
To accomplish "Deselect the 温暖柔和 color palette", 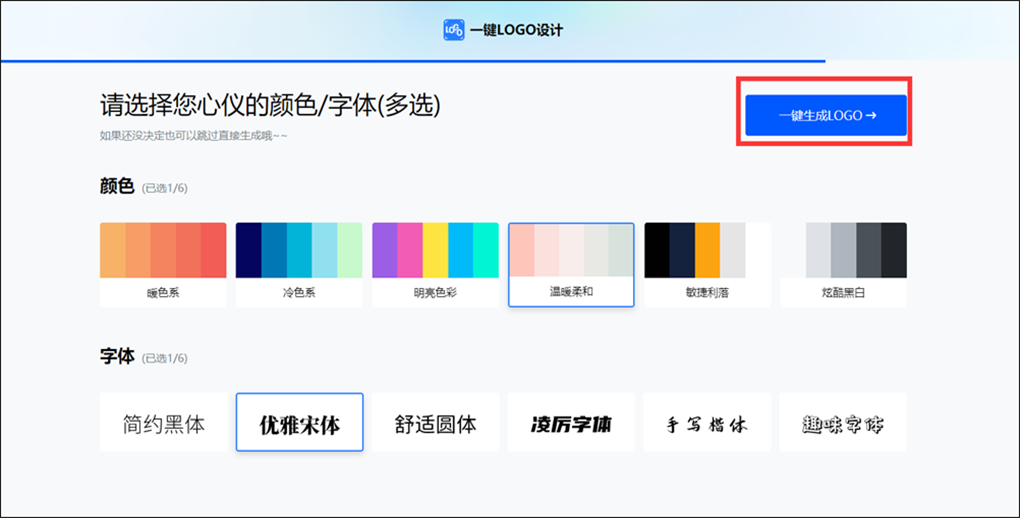I will click(x=571, y=265).
